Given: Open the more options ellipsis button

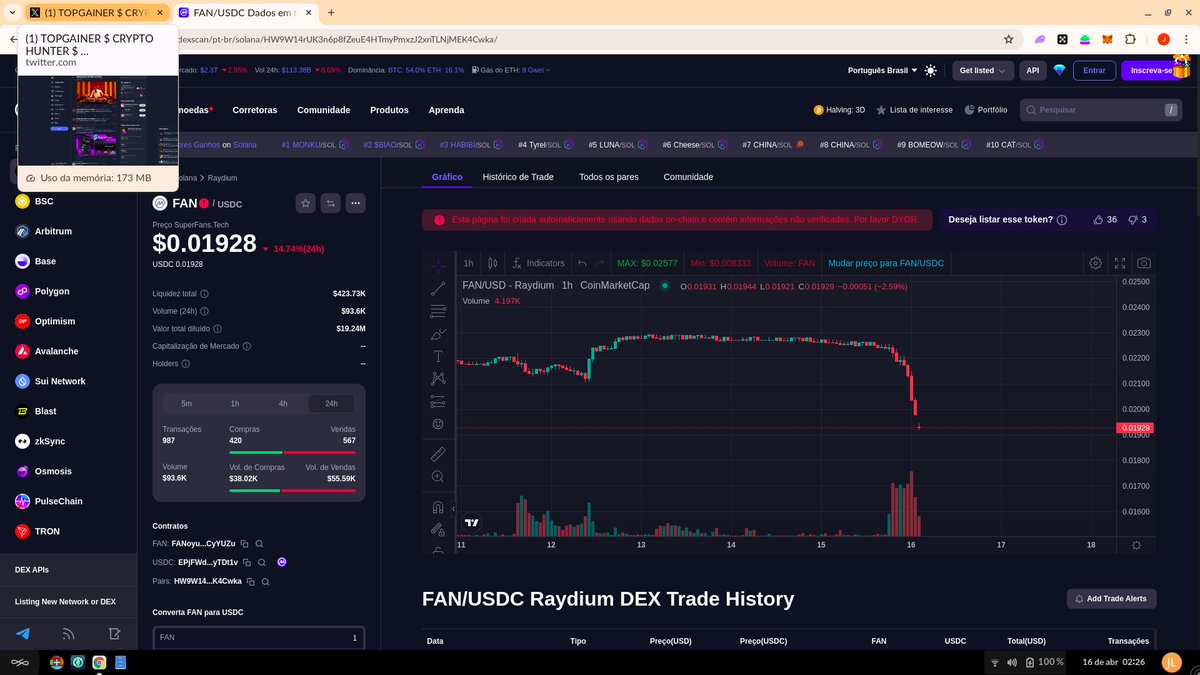Looking at the screenshot, I should 355,203.
